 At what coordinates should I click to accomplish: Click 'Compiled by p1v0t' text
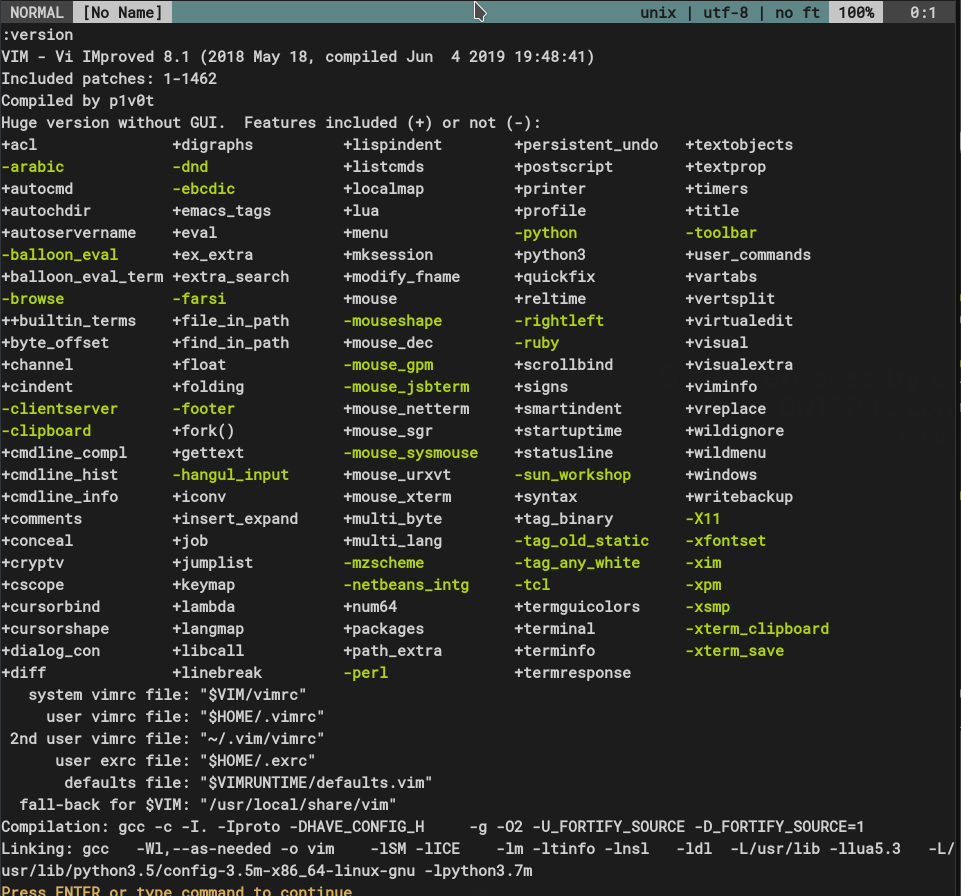tap(78, 101)
